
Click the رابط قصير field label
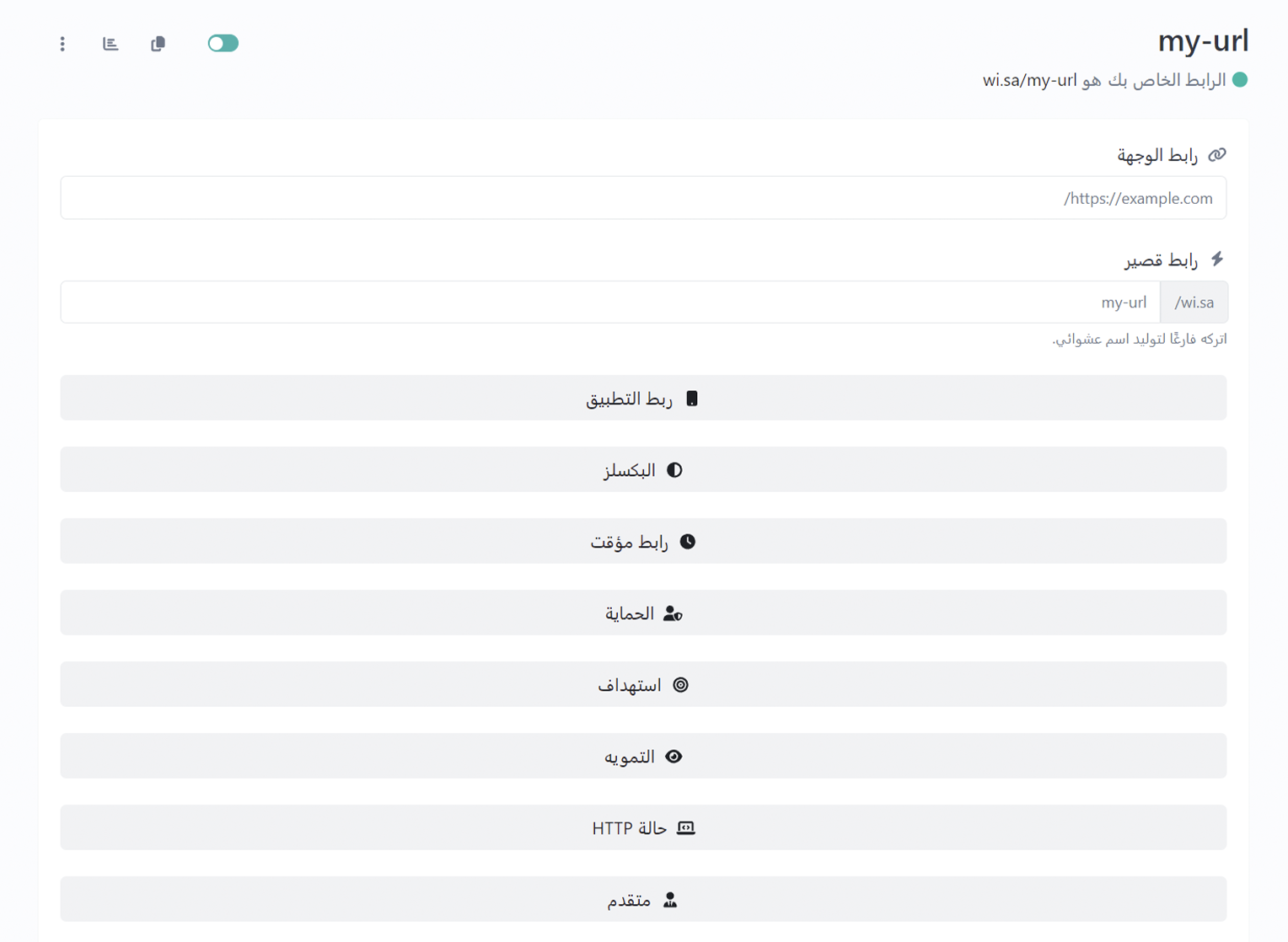point(1161,260)
